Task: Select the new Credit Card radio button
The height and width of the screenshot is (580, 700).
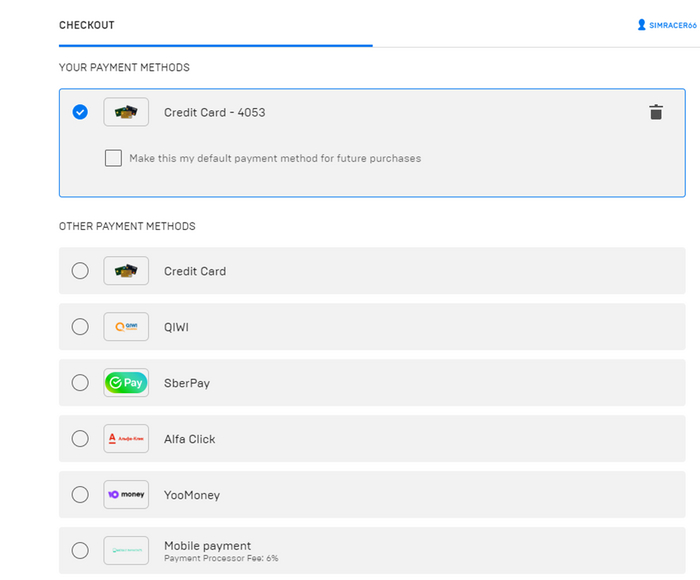Action: (x=80, y=271)
